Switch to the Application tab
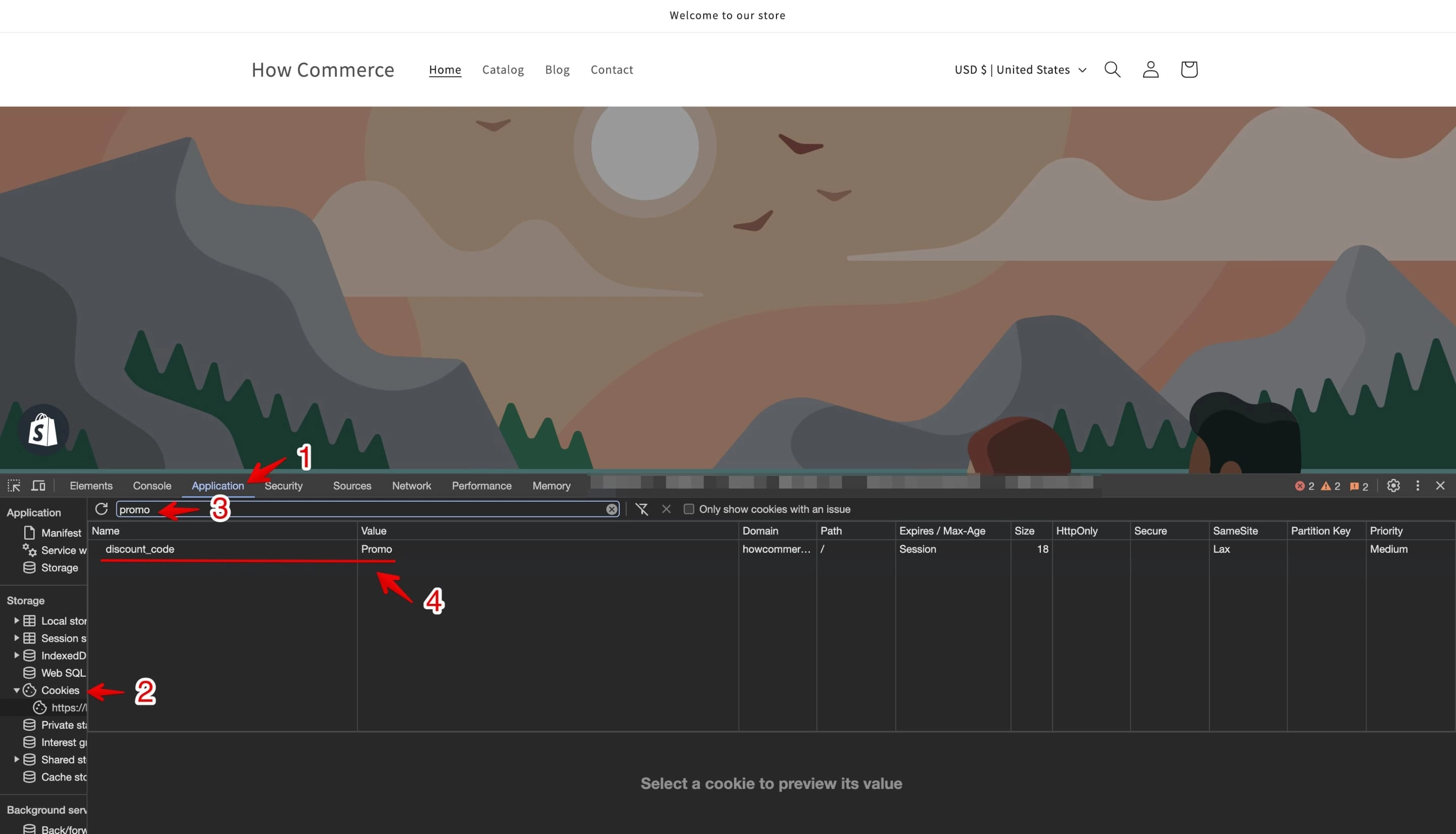The width and height of the screenshot is (1456, 834). [217, 486]
